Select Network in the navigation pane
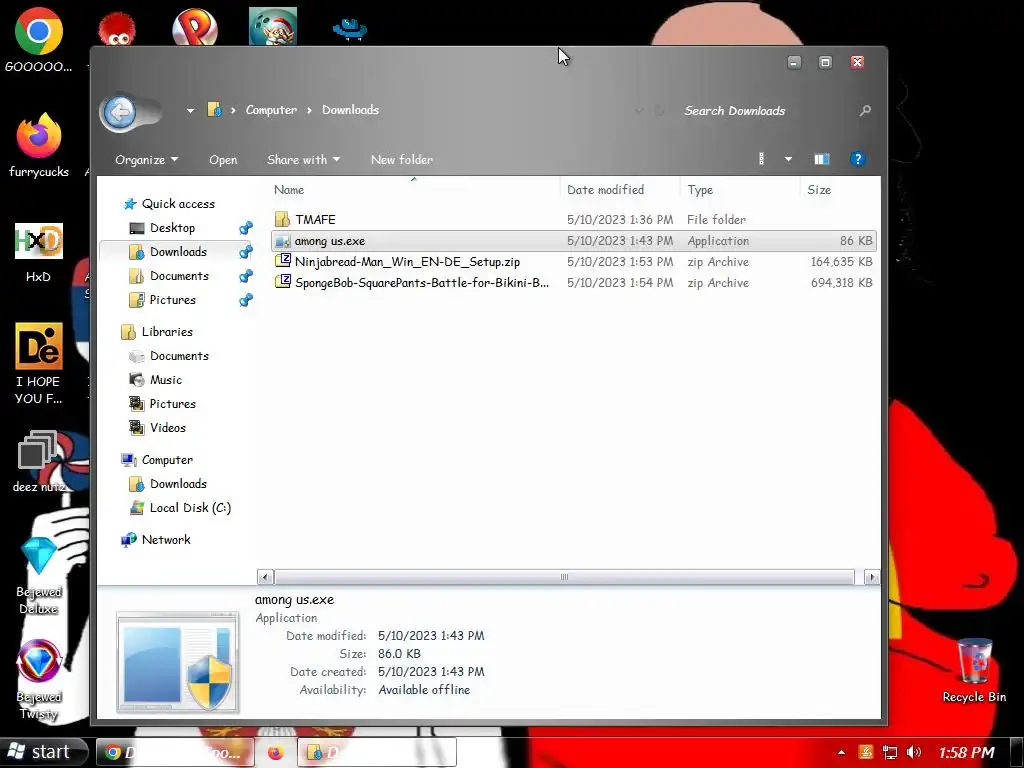Screen dimensions: 1024x768 (x=166, y=540)
